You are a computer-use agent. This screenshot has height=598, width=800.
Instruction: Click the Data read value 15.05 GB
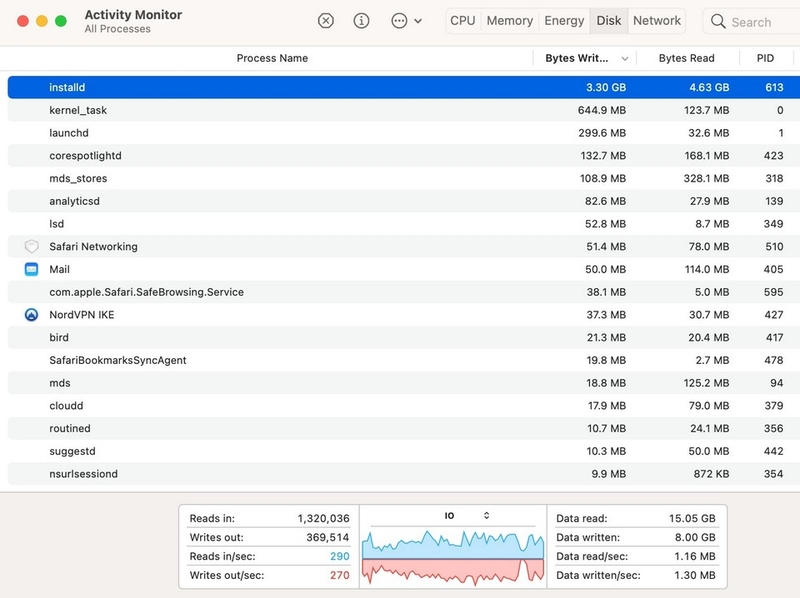[x=692, y=518]
